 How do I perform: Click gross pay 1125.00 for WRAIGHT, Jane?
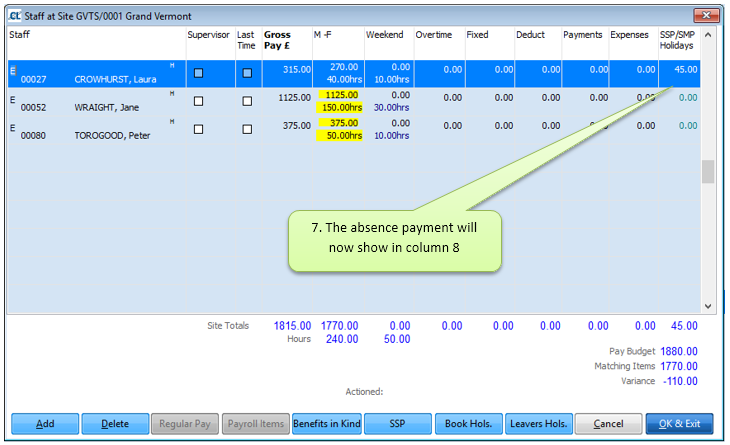tap(295, 98)
